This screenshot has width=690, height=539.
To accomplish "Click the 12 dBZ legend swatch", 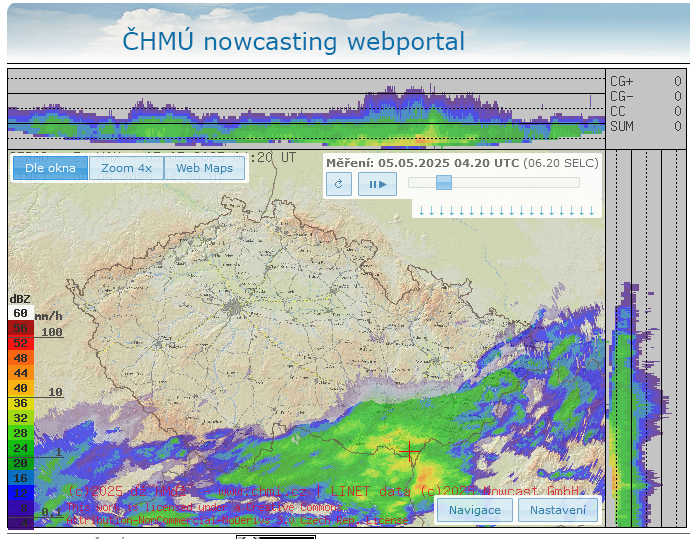I will click(21, 493).
